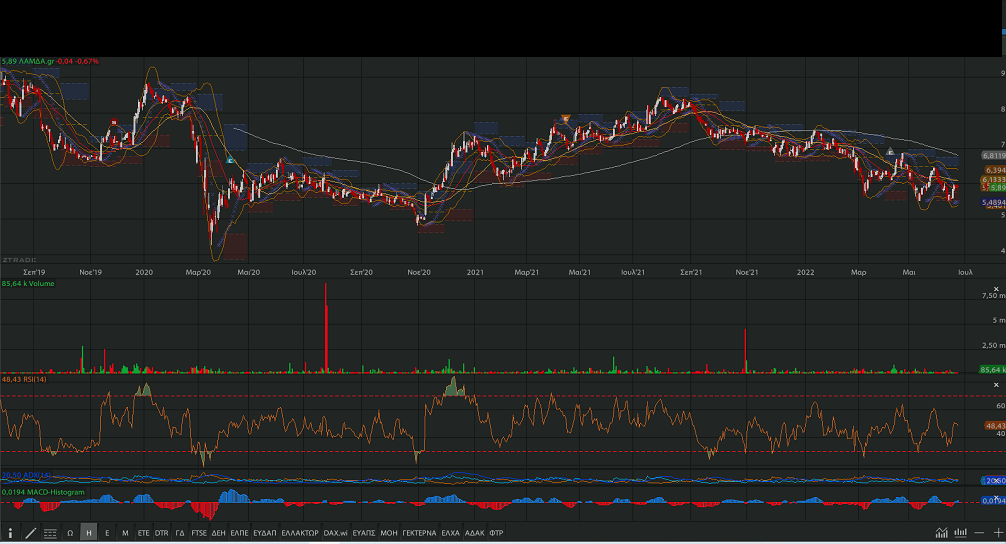The width and height of the screenshot is (1006, 544).
Task: Open the info icon in bottom toolbar
Action: pos(11,533)
